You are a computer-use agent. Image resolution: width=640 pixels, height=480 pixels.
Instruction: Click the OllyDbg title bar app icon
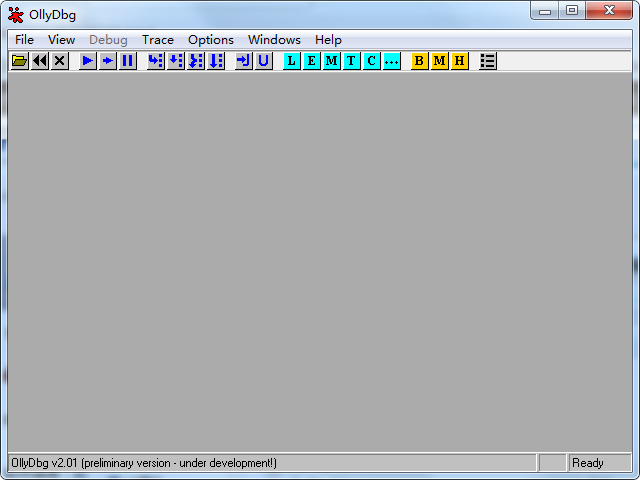click(16, 15)
